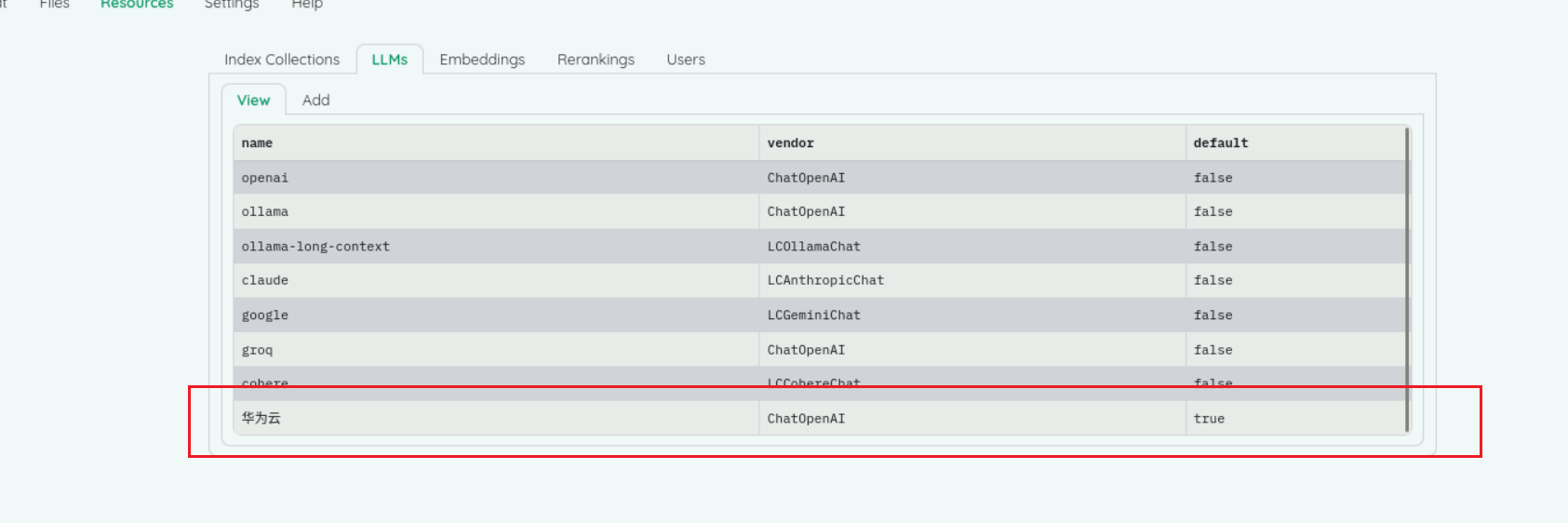Viewport: 1568px width, 523px height.
Task: Click the vendor column header
Action: point(972,143)
